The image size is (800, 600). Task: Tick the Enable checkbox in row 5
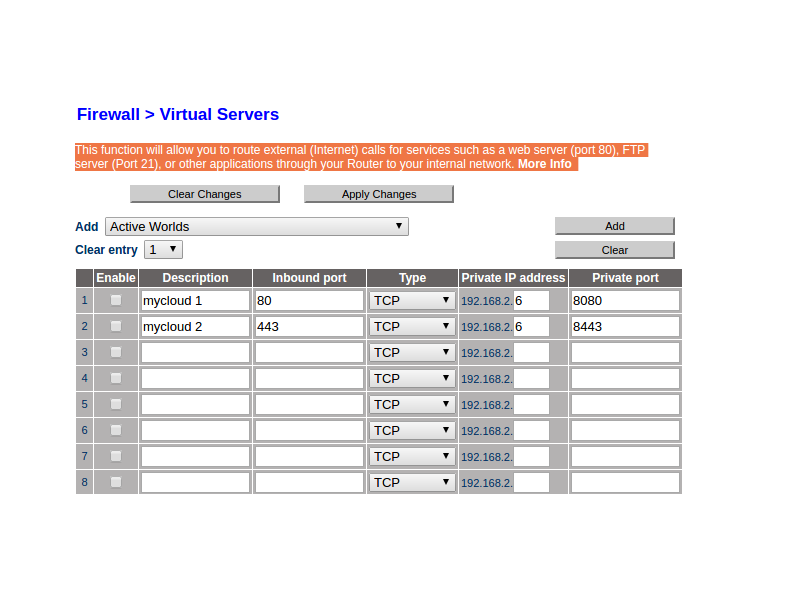click(116, 404)
